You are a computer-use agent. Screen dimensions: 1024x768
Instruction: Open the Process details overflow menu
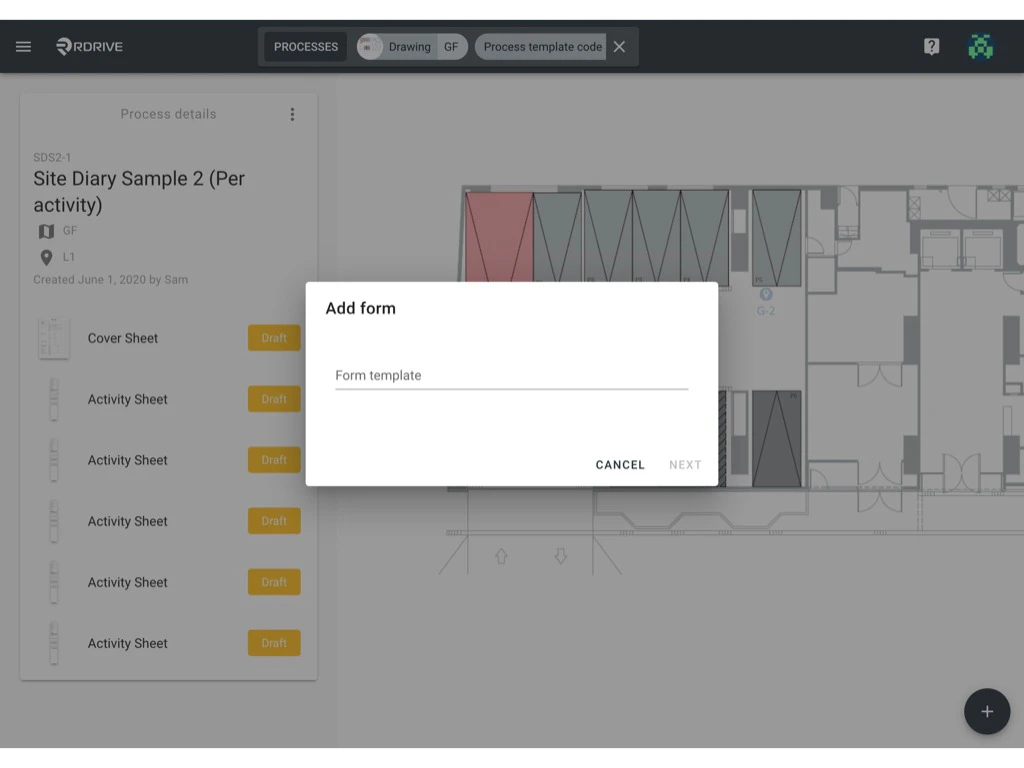(x=292, y=114)
